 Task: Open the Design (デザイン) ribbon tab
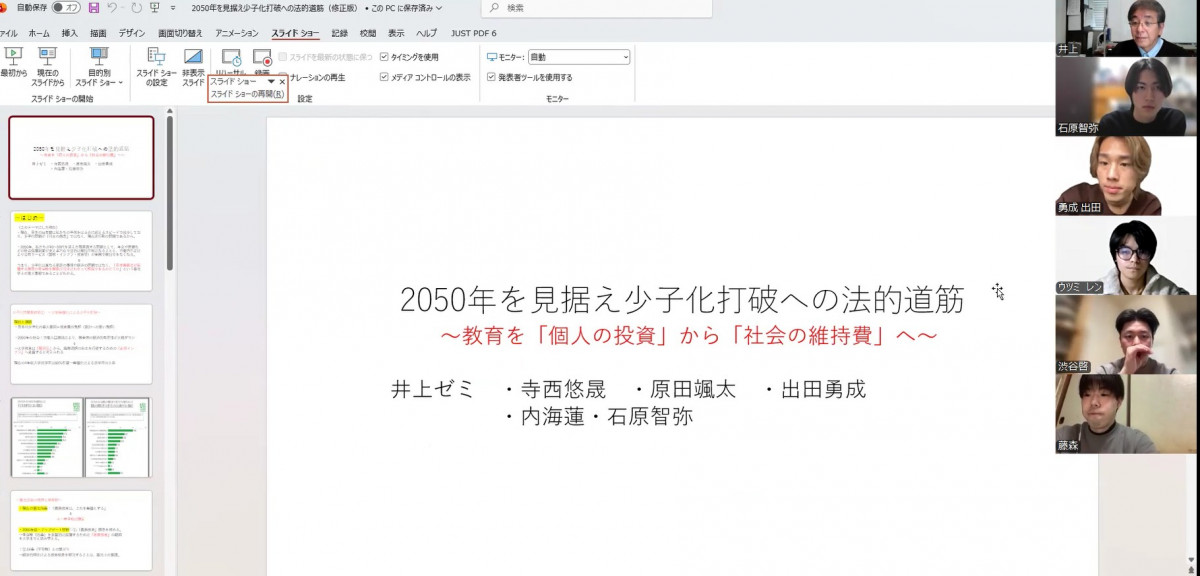[132, 33]
